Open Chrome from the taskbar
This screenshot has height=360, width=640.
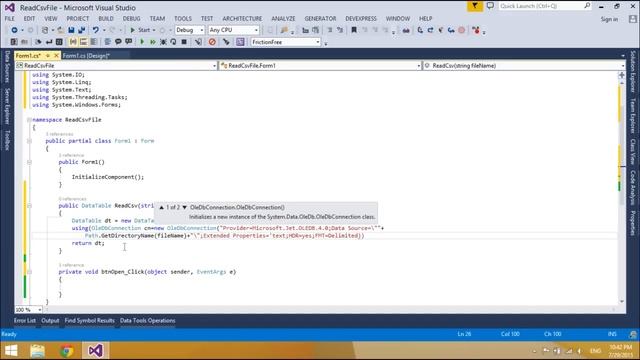(x=67, y=351)
